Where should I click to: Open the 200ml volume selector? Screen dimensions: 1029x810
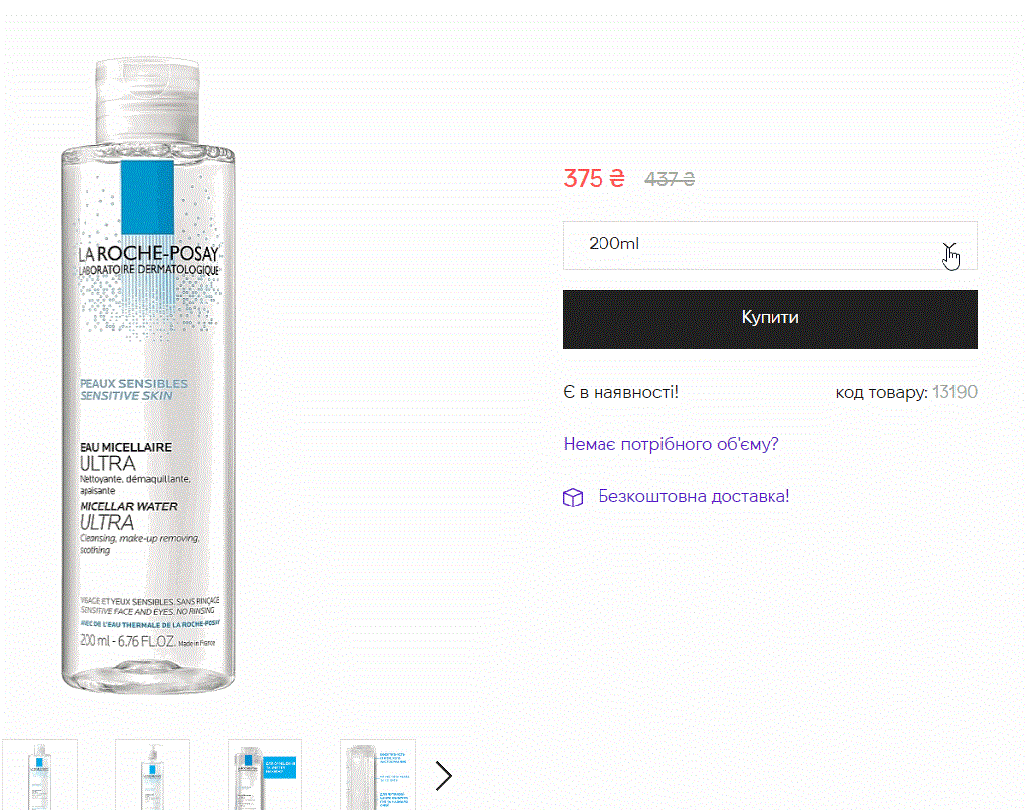click(770, 245)
